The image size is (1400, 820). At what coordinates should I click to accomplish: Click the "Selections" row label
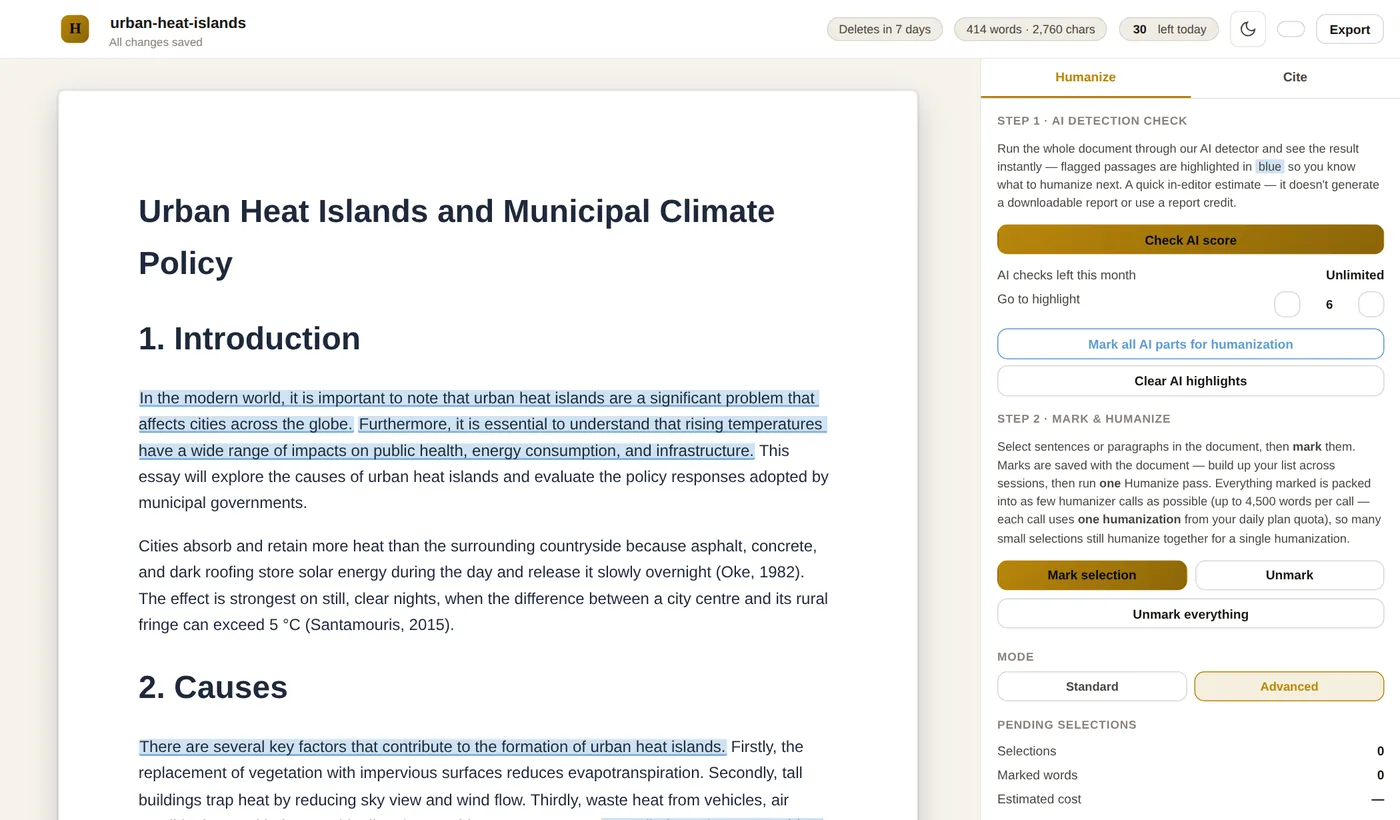(x=1026, y=751)
